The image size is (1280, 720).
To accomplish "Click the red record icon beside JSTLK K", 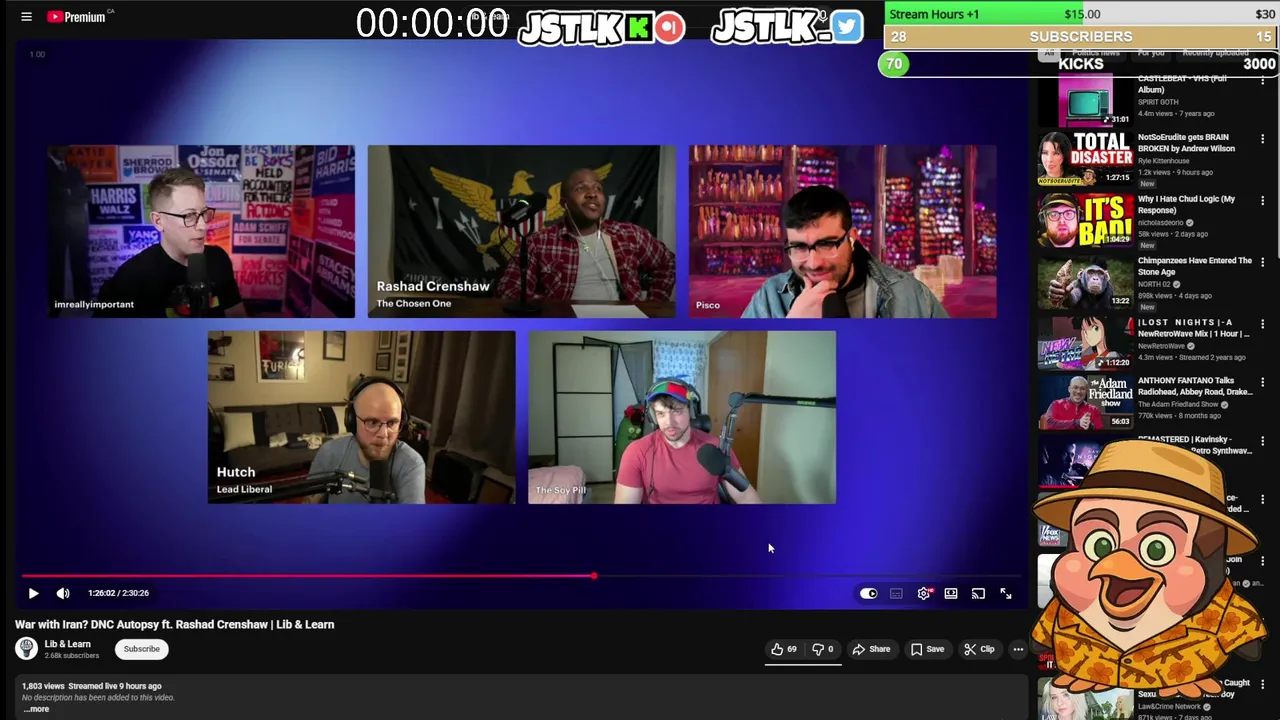I will (x=670, y=27).
